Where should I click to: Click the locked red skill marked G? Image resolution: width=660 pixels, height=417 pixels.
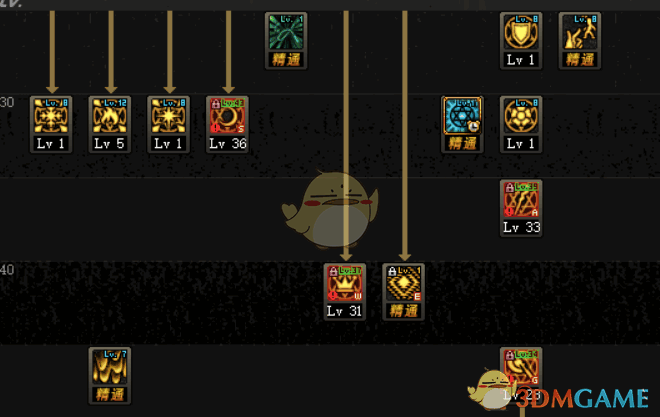521,367
